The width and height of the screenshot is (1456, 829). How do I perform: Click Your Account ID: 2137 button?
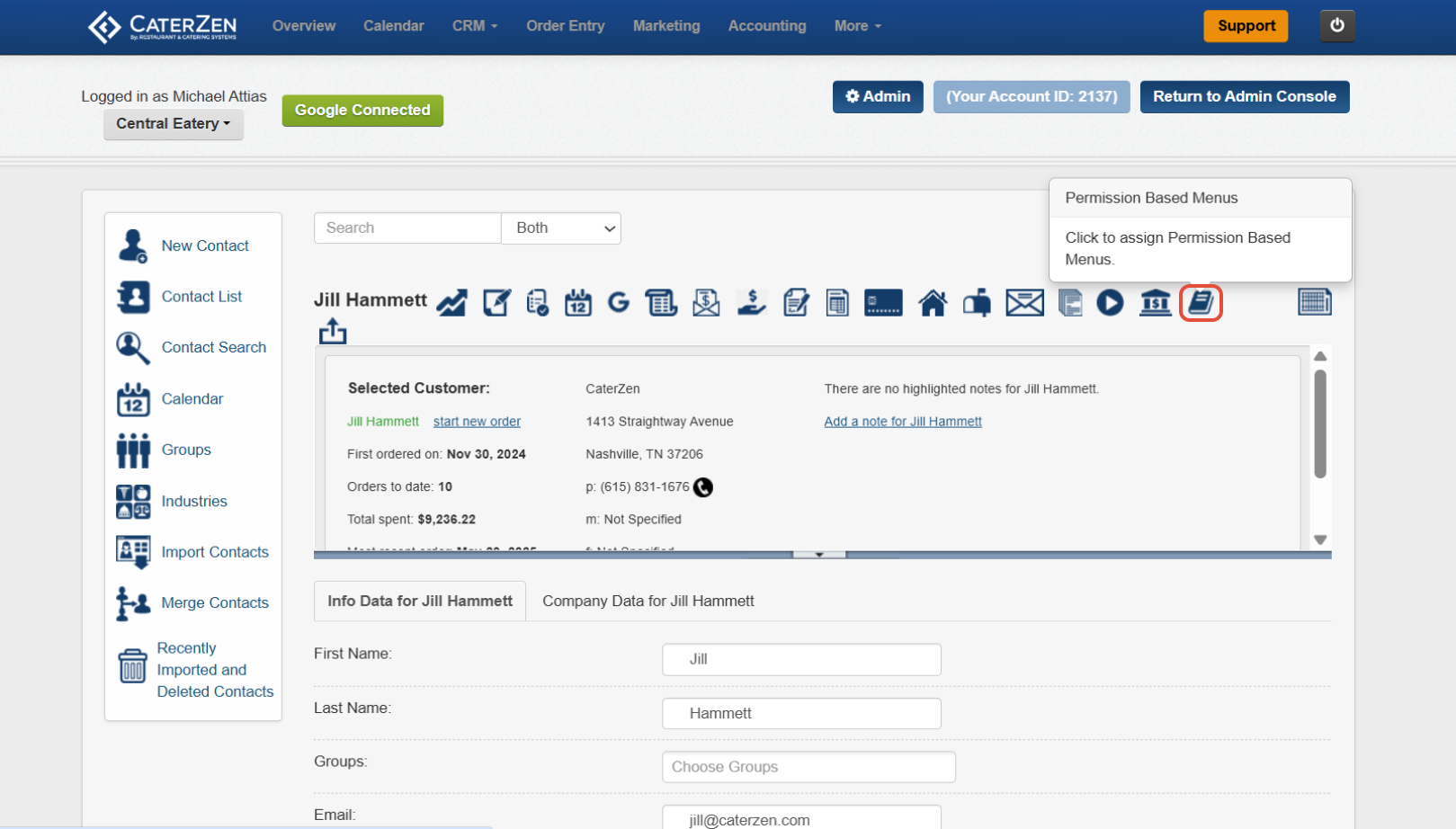[x=1032, y=96]
